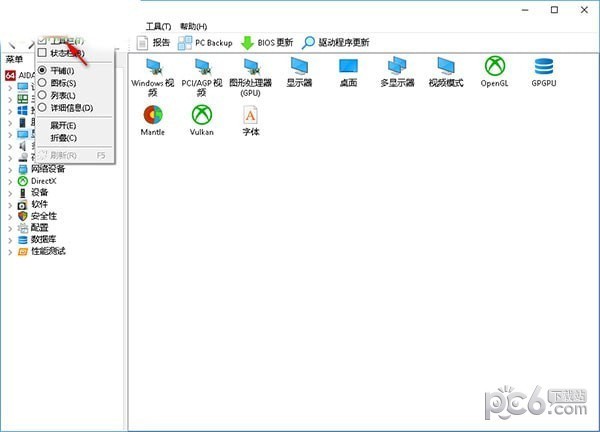Image resolution: width=600 pixels, height=432 pixels.
Task: Expand the Windows logo tree node chevron
Action: 10,111
